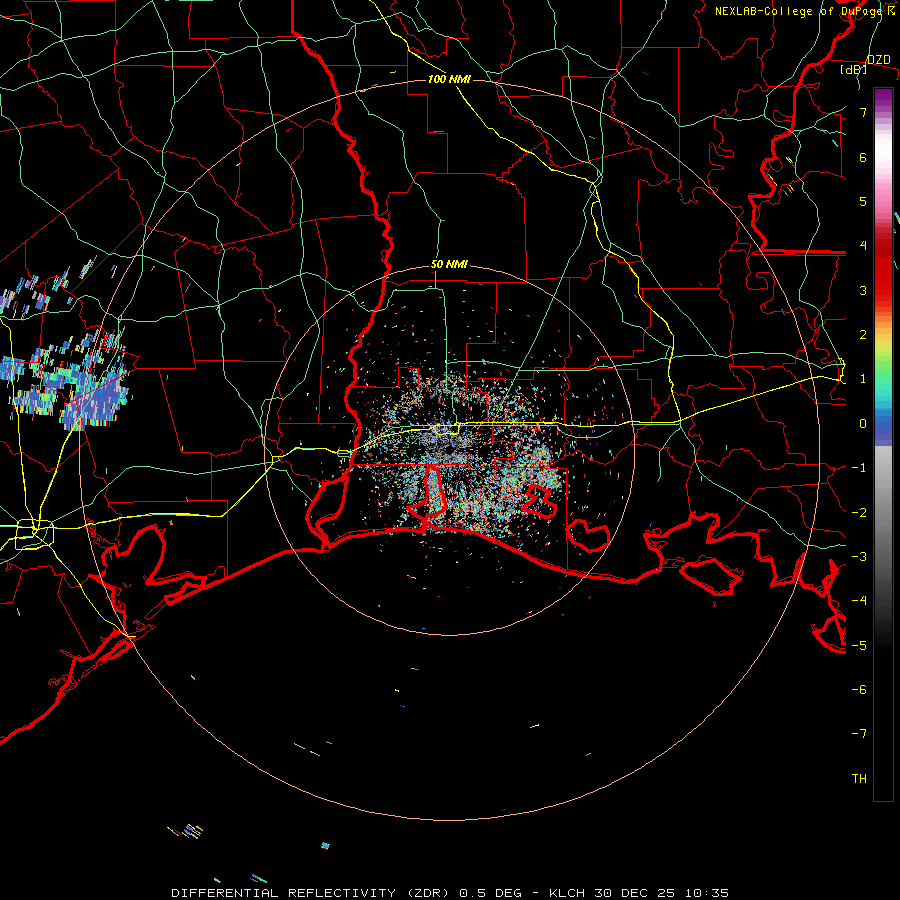Click the -7 value on the scale
The image size is (900, 900).
click(x=859, y=734)
